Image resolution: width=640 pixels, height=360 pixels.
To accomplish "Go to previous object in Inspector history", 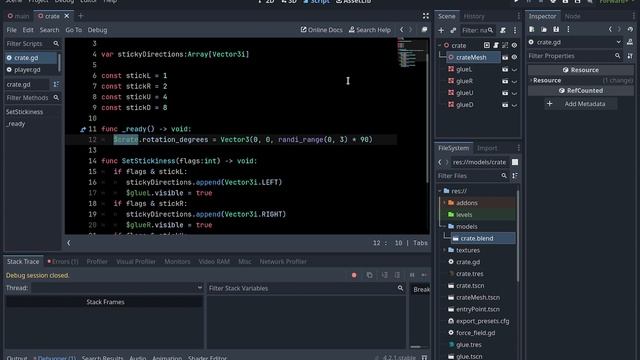I will click(x=610, y=29).
